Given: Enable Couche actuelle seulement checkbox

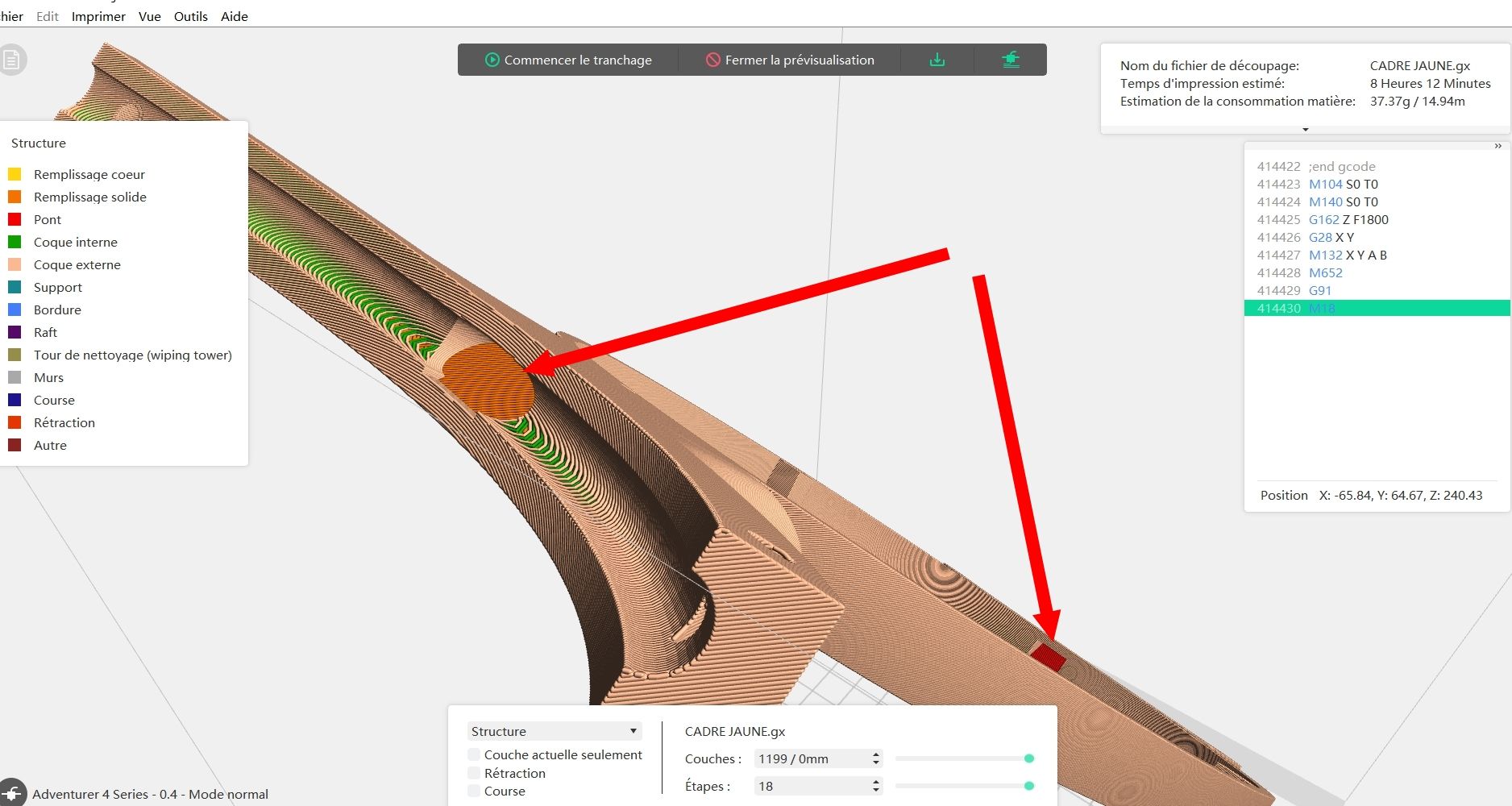Looking at the screenshot, I should 474,754.
